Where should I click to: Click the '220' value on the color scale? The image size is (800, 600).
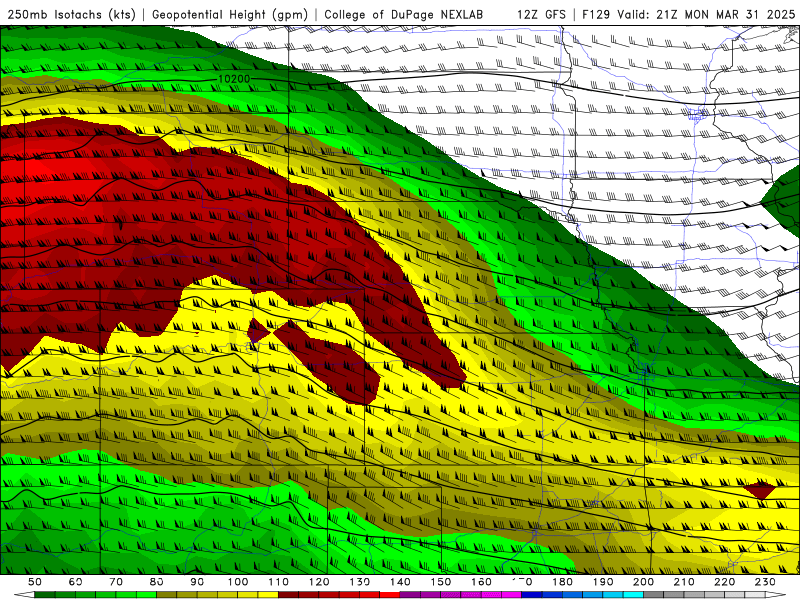pyautogui.click(x=725, y=582)
